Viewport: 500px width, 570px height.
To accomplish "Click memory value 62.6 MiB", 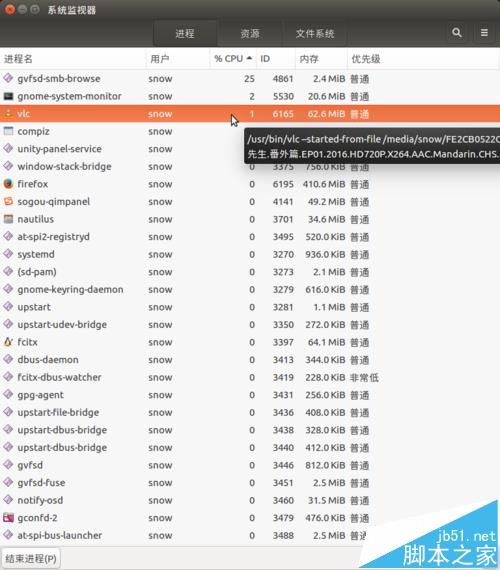I will point(326,114).
